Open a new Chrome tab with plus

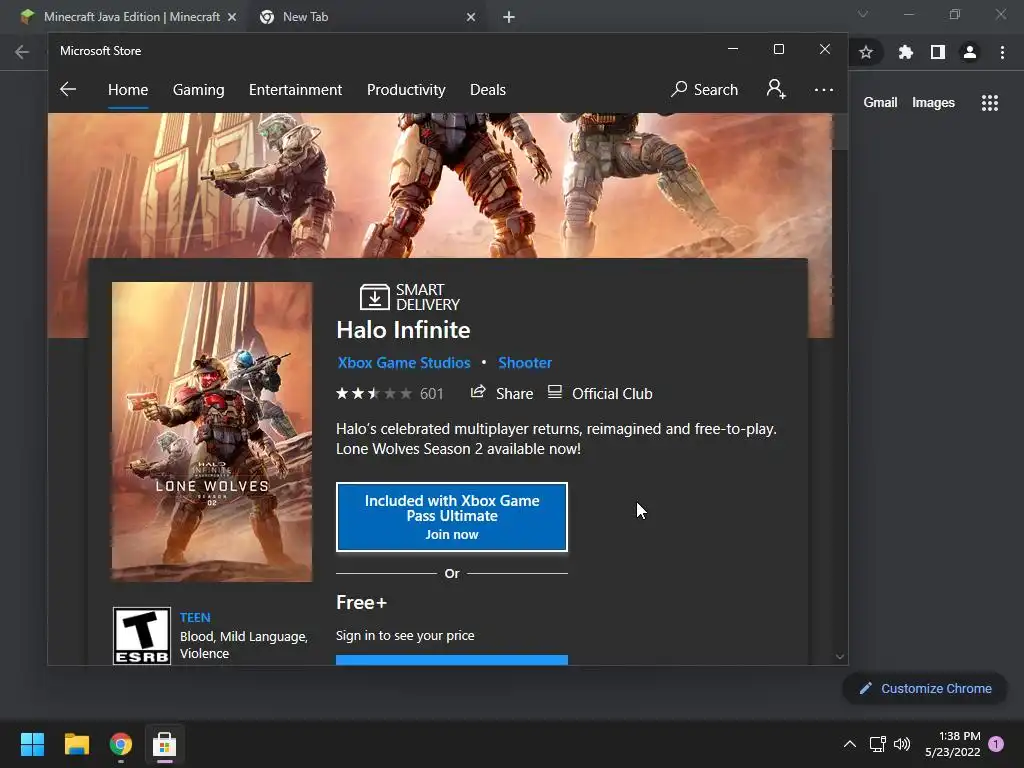(x=509, y=17)
